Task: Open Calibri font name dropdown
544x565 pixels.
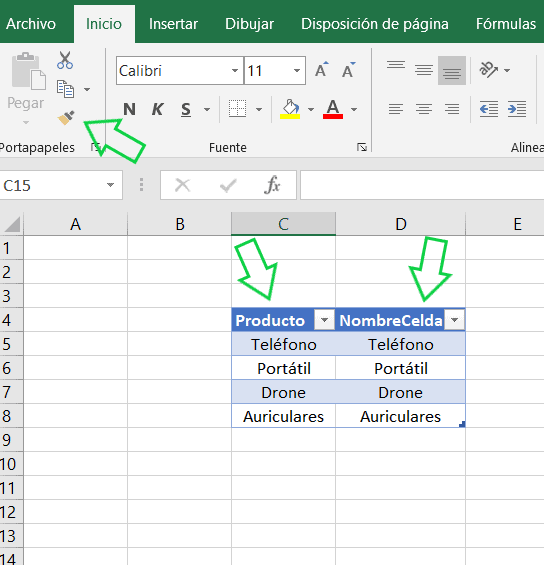Action: pos(235,70)
